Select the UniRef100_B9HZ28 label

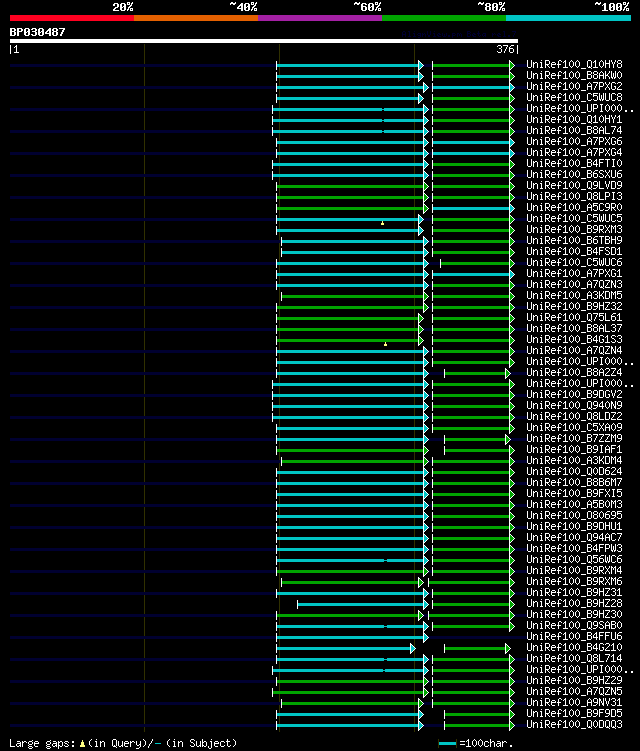click(574, 603)
